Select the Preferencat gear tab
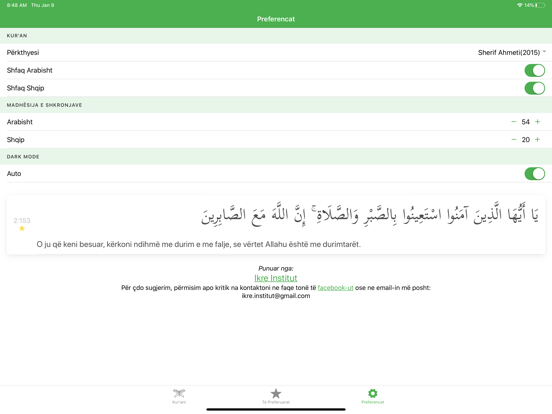This screenshot has height=414, width=552. coord(372,396)
